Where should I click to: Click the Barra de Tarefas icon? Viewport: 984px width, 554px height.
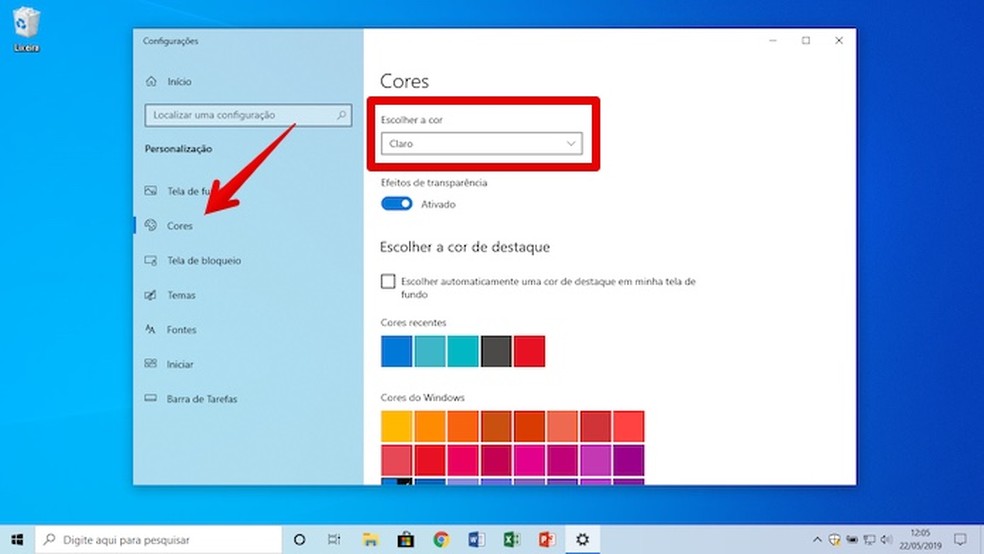pos(151,398)
